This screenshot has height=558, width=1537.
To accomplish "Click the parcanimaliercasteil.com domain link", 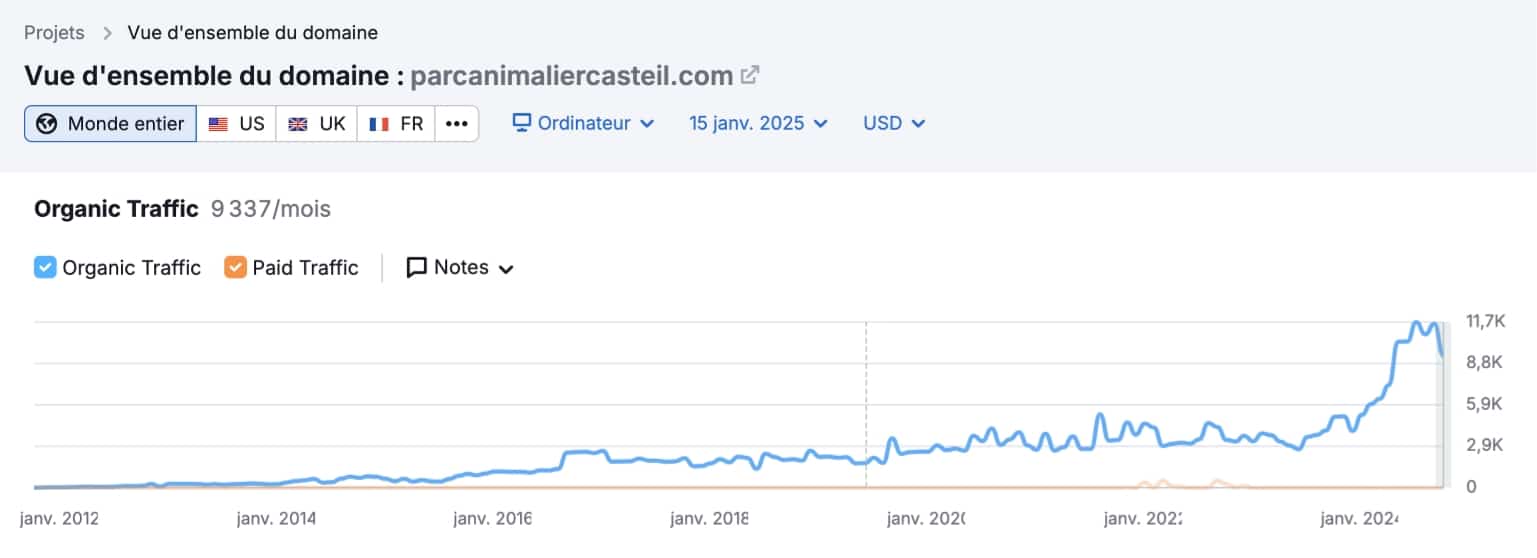I will point(572,76).
